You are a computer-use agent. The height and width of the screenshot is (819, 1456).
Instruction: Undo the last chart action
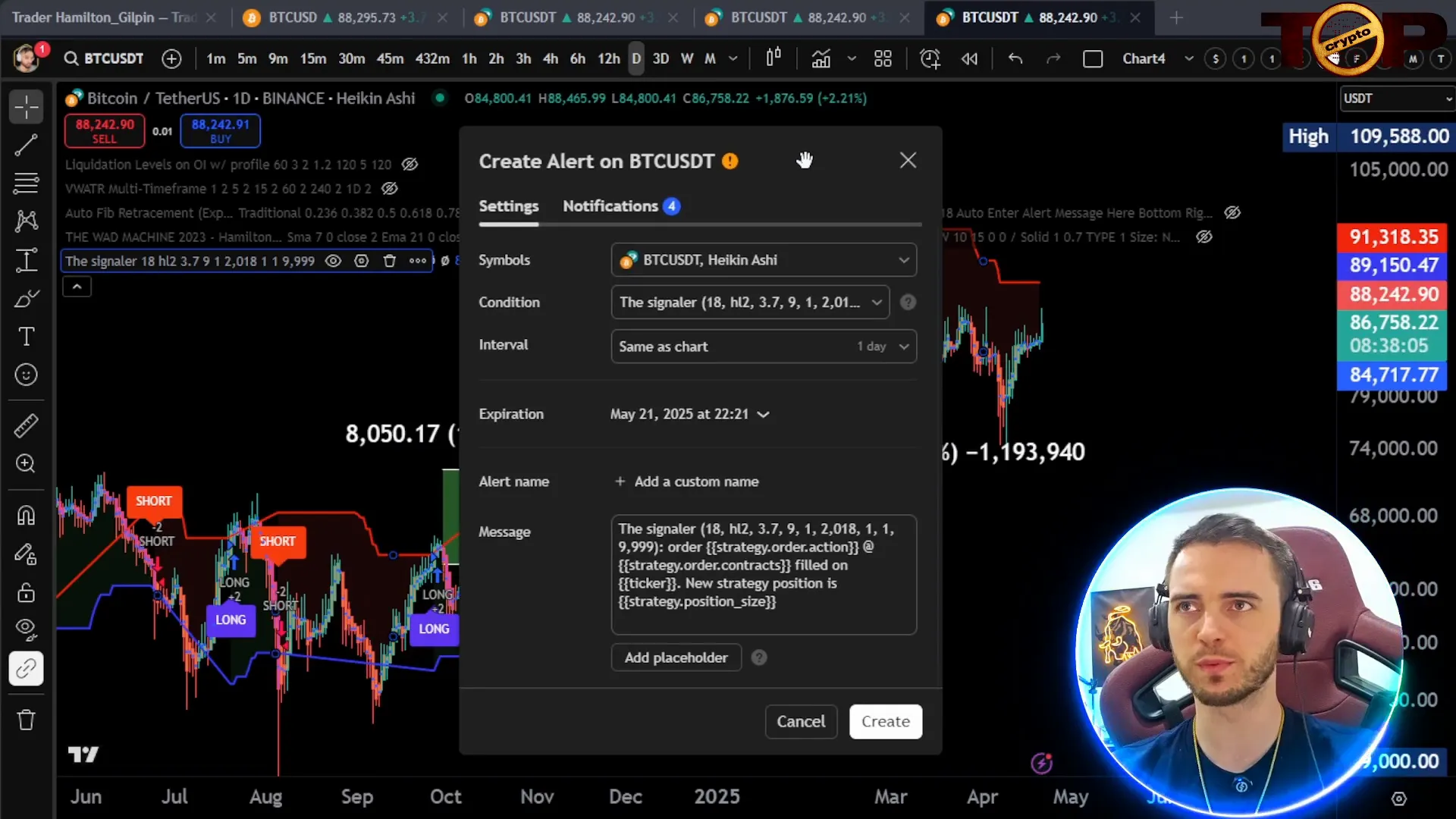pyautogui.click(x=1015, y=58)
